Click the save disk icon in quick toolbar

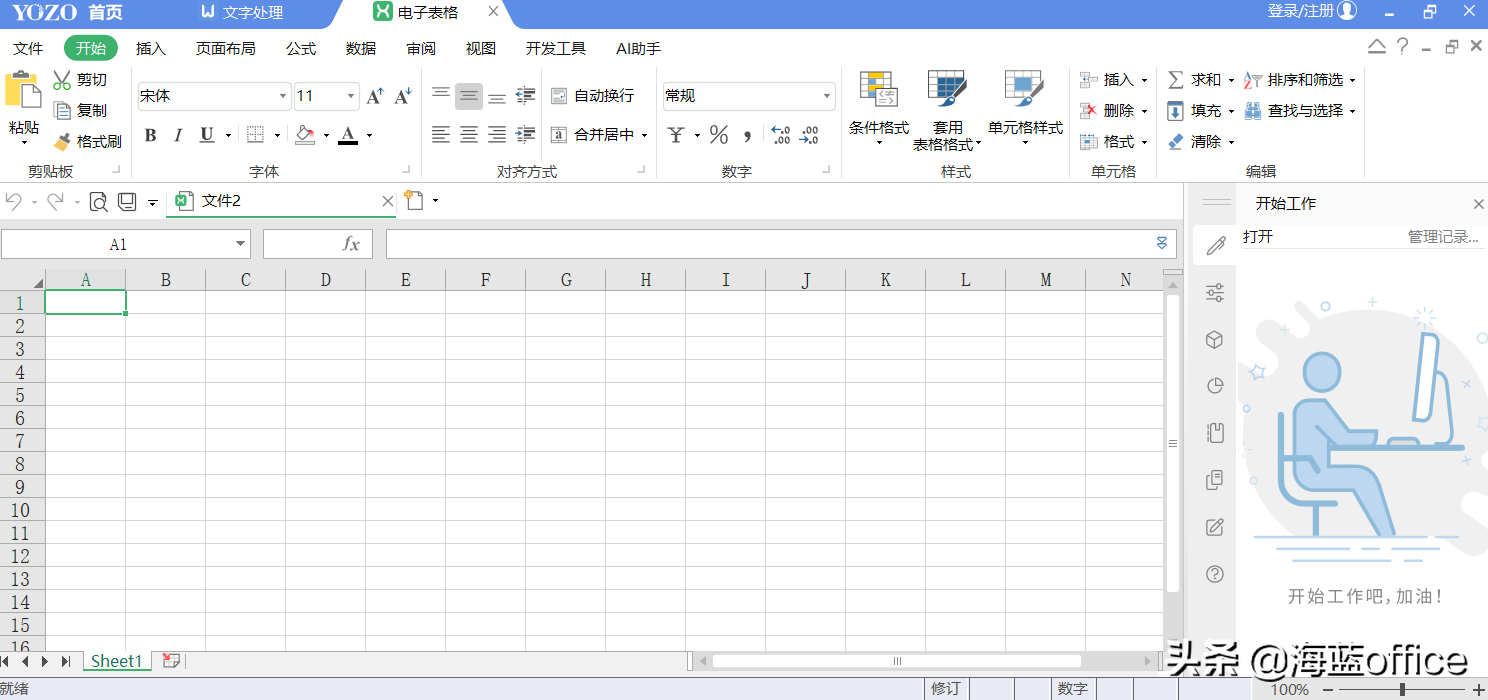(x=127, y=201)
